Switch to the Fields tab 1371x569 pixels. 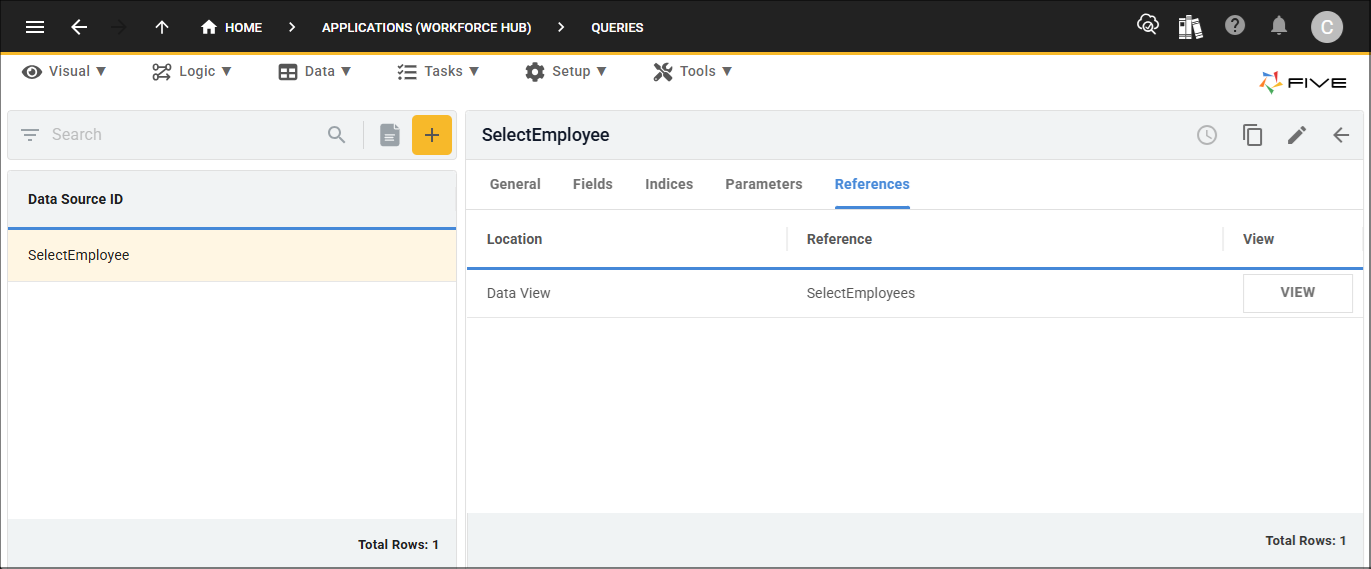click(593, 184)
